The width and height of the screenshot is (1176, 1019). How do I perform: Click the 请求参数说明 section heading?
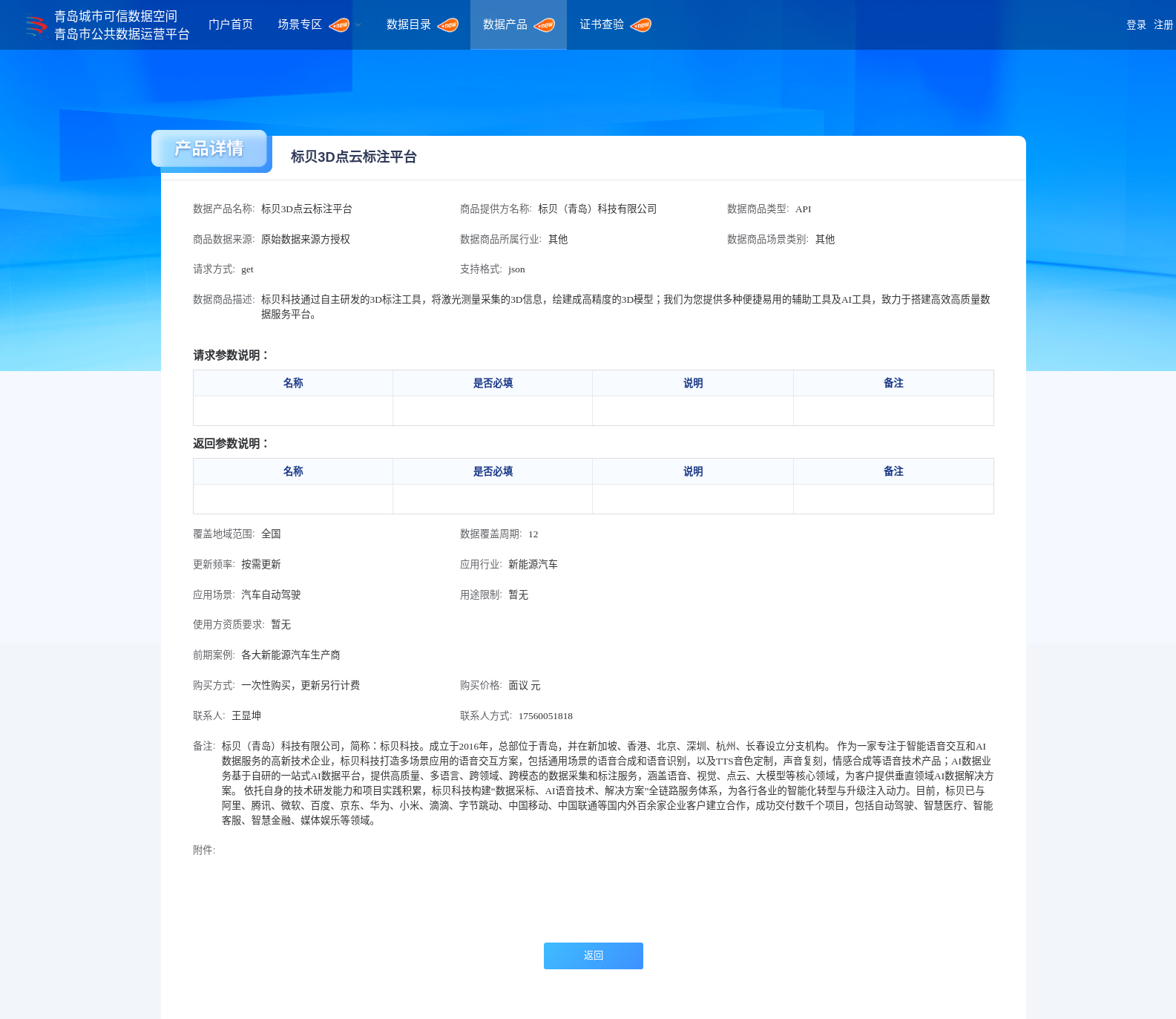click(231, 355)
